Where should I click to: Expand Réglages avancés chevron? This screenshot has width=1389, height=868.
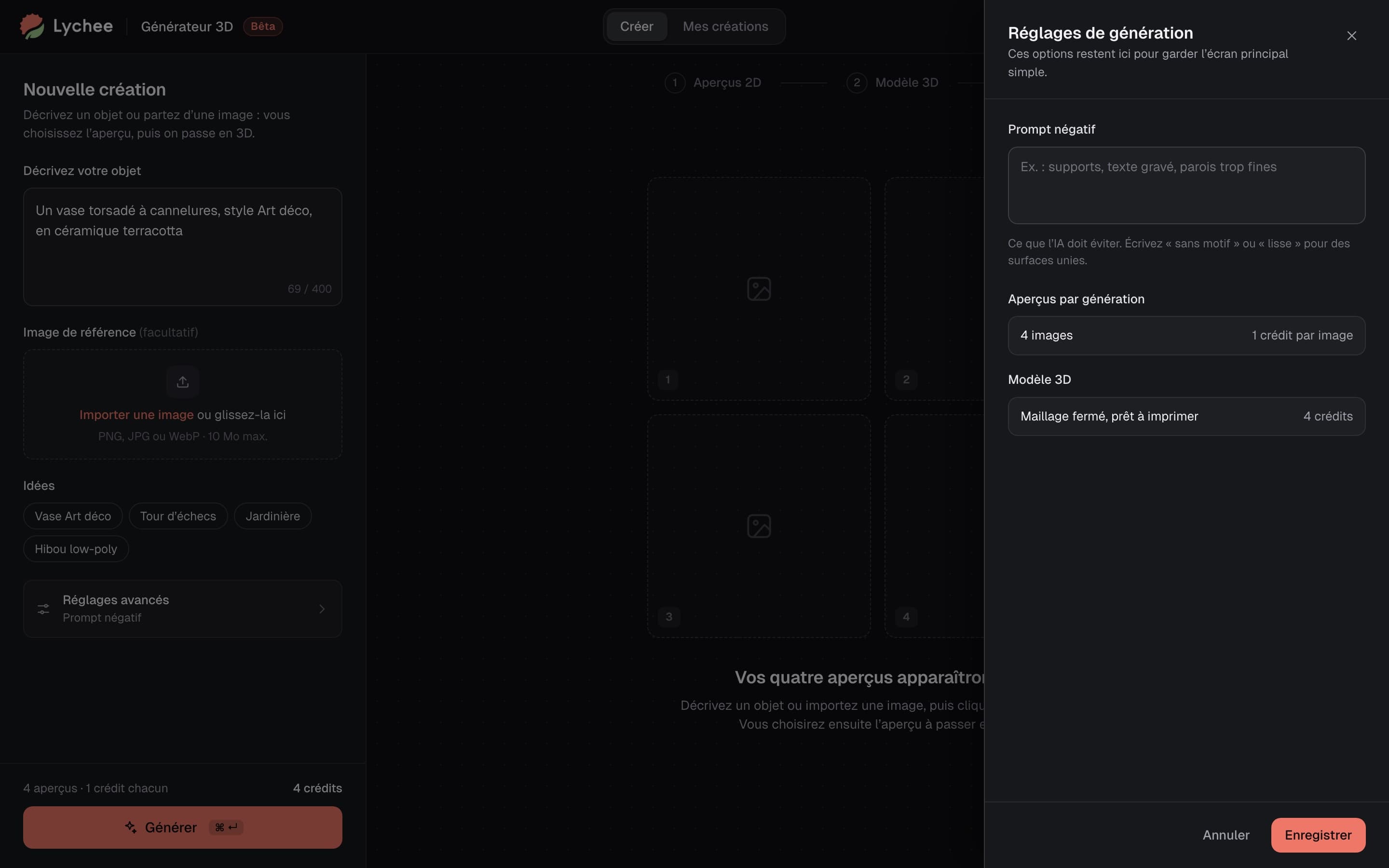click(322, 609)
